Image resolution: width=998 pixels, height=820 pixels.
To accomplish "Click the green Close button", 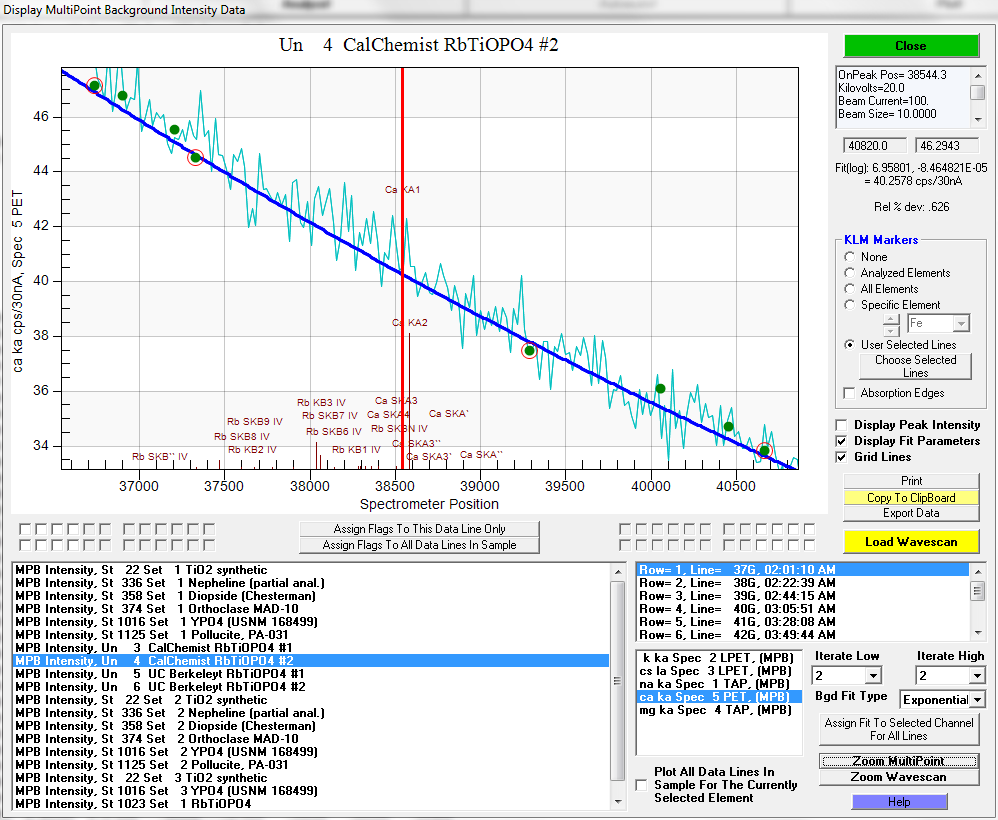I will click(910, 46).
